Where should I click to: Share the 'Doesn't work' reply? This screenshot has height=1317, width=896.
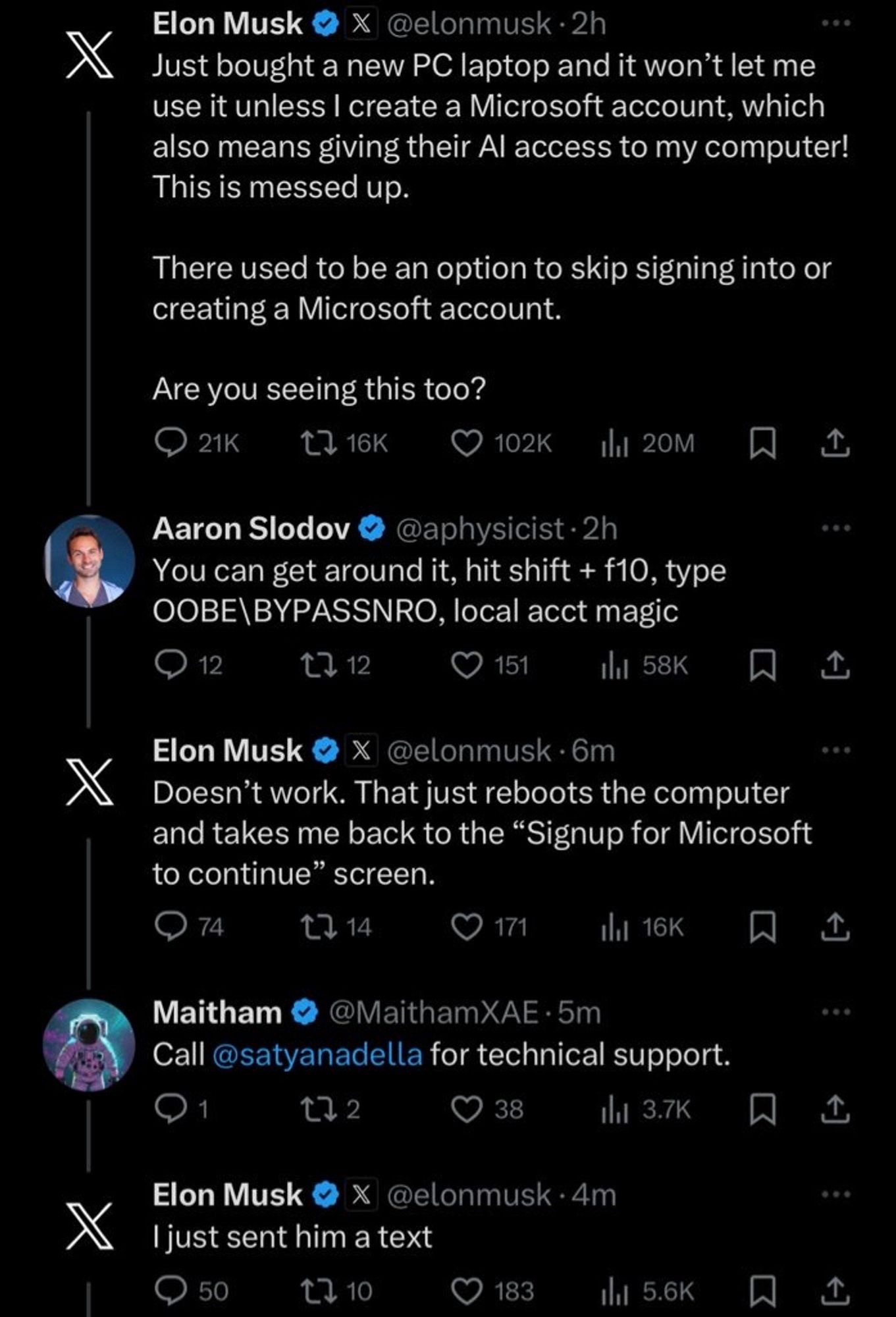835,927
